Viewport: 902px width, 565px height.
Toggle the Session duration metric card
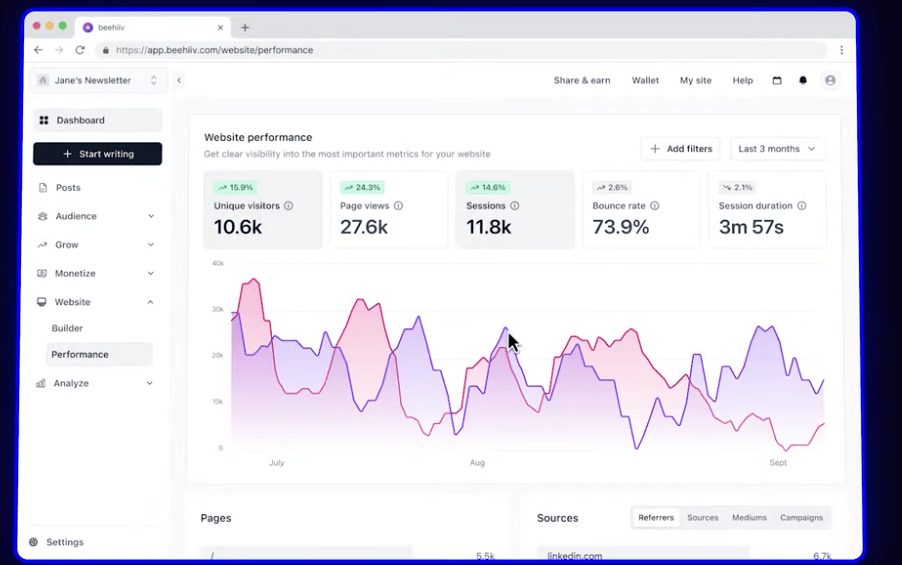(767, 210)
